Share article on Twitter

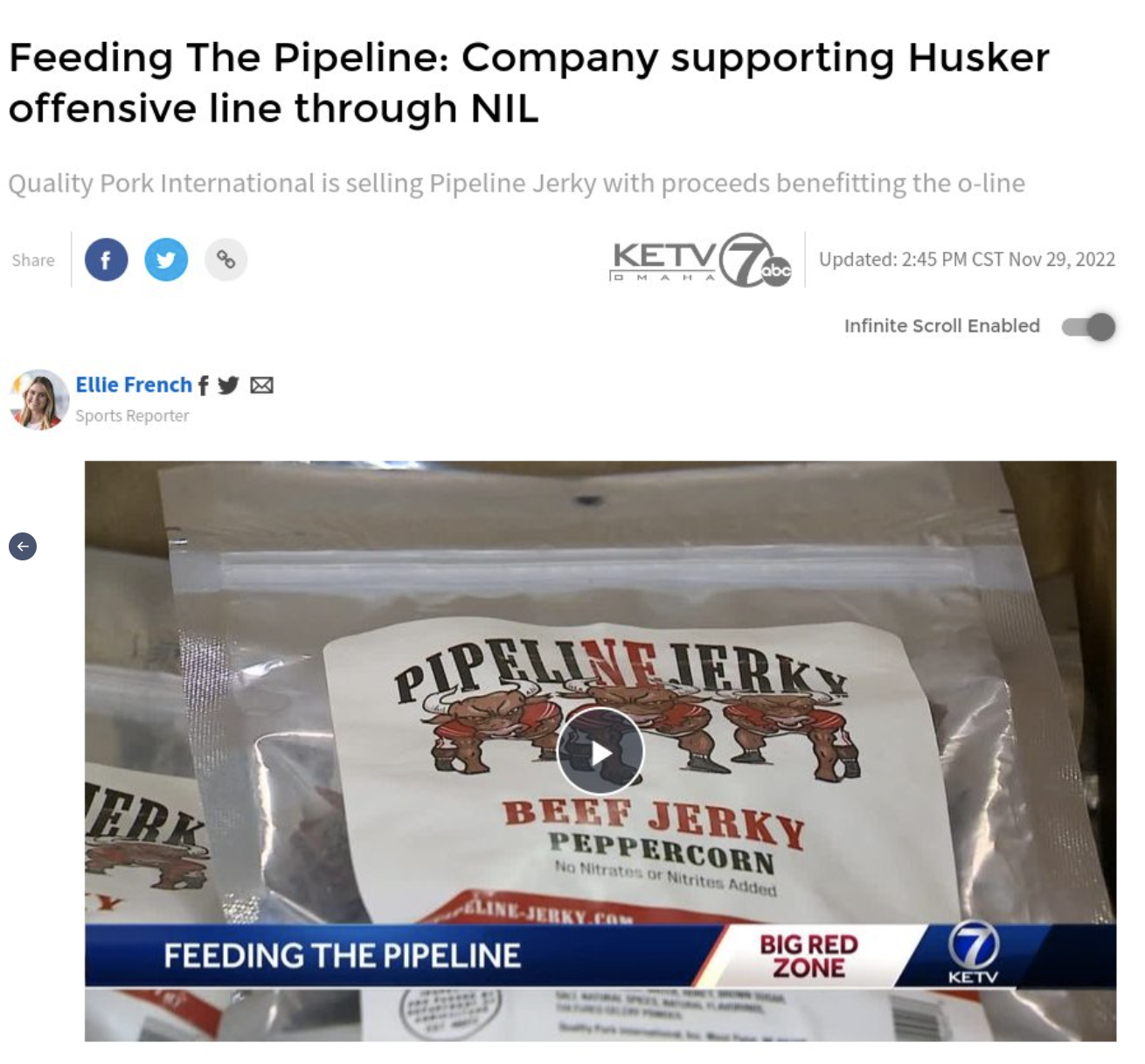tap(166, 260)
